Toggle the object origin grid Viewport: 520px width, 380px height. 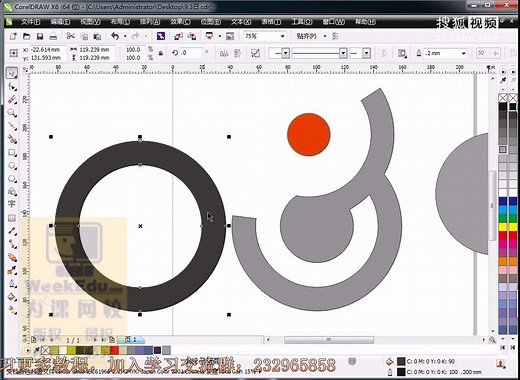tap(13, 53)
